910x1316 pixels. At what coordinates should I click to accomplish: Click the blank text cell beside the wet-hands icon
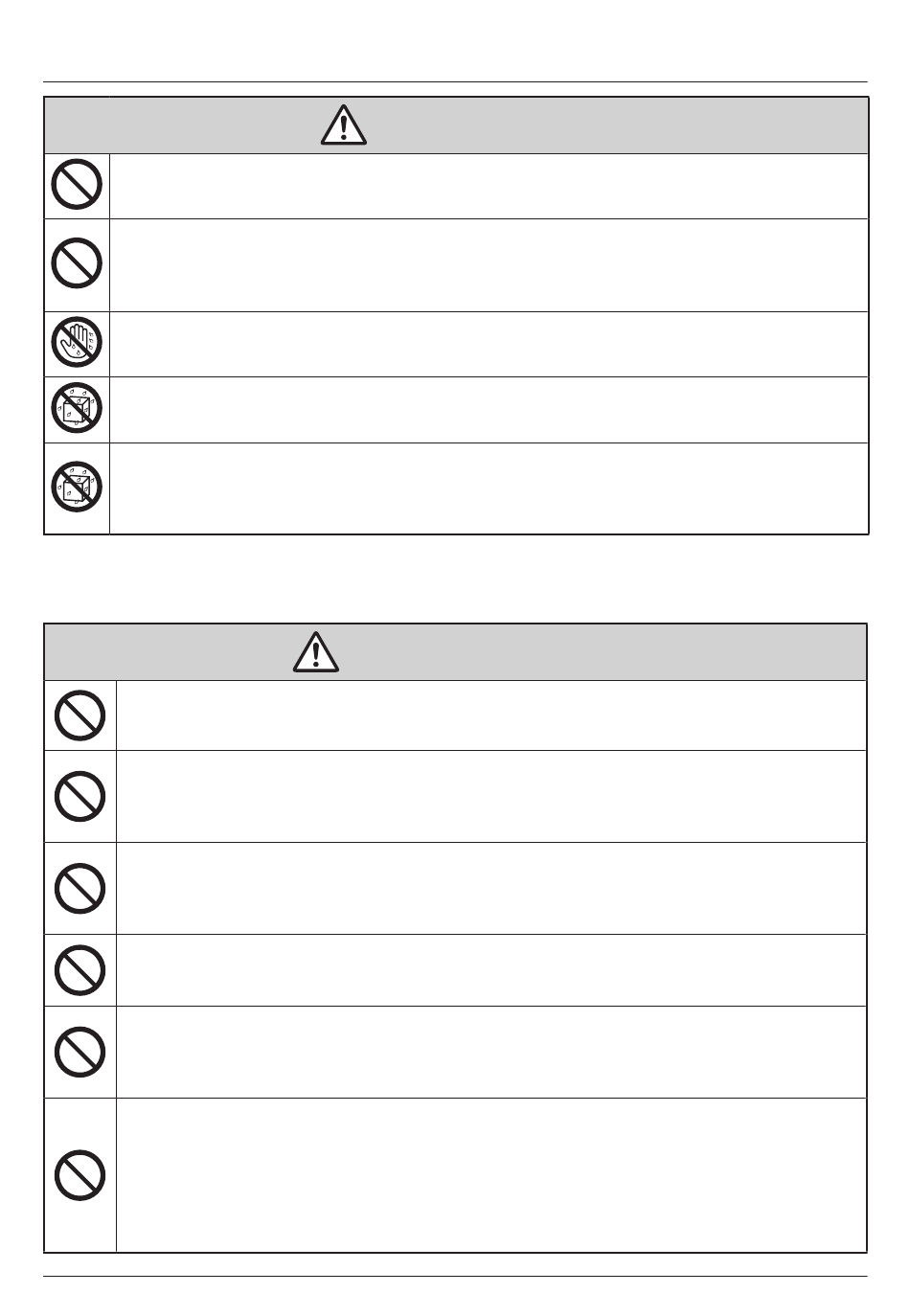tap(489, 344)
